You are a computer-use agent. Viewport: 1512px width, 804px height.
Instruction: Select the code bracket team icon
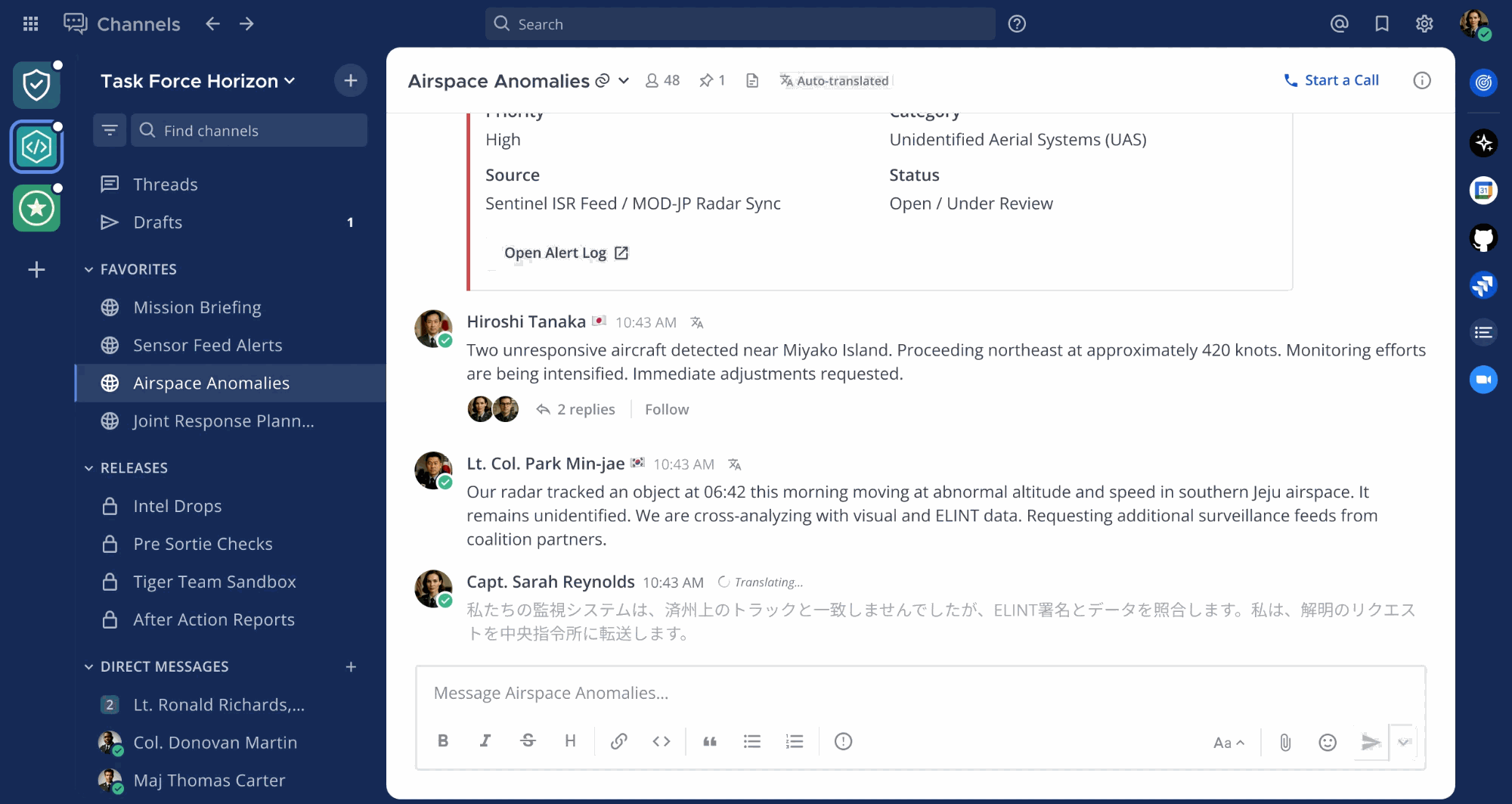(x=36, y=147)
